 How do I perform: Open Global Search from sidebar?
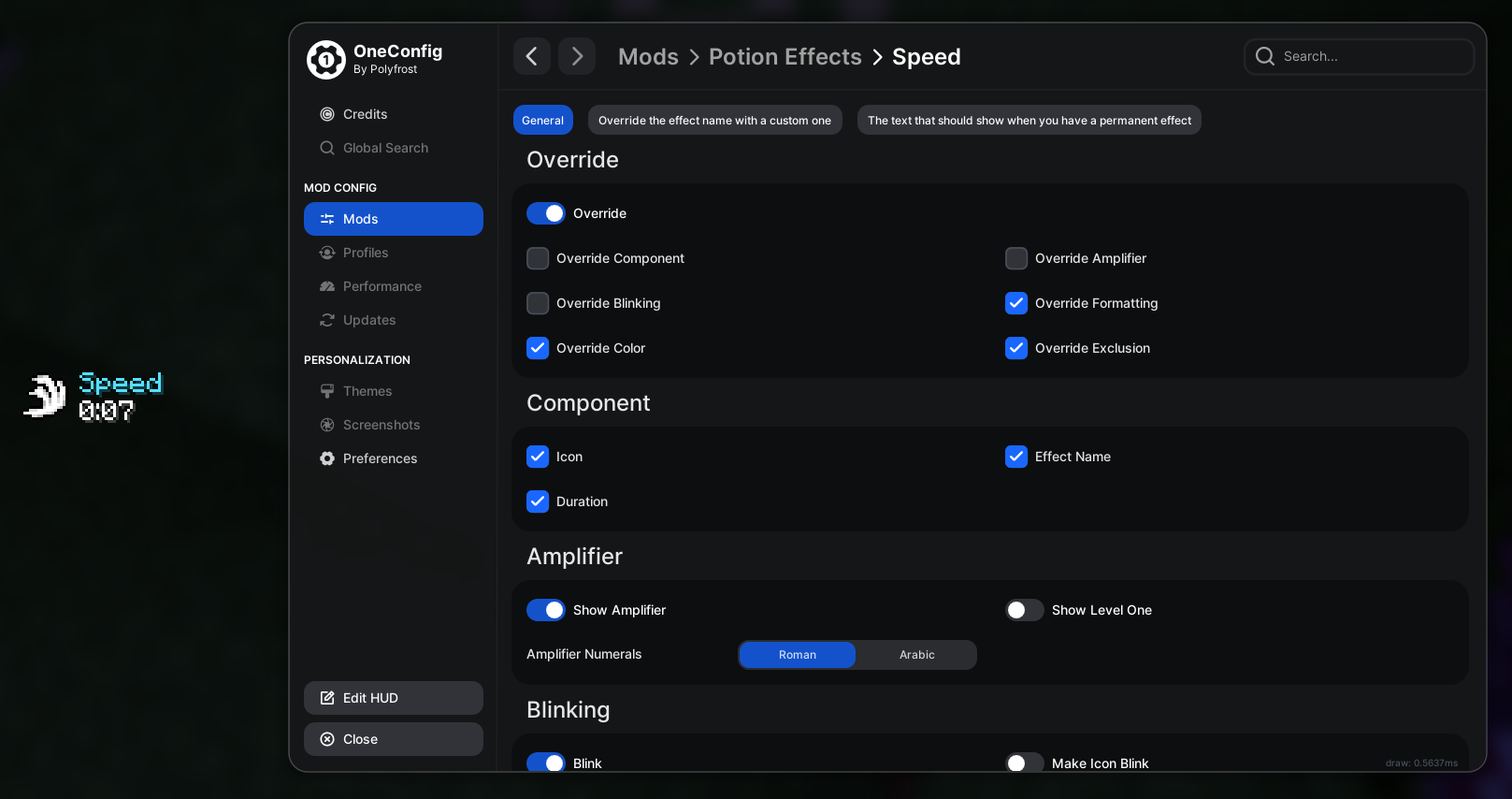tap(394, 148)
